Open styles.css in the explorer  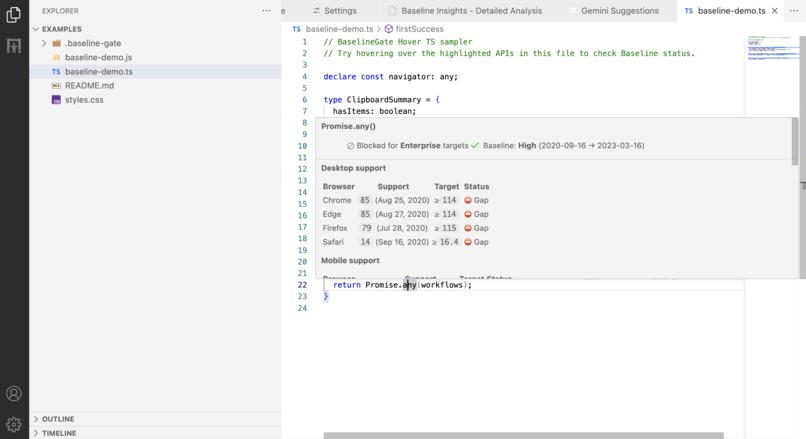point(84,100)
